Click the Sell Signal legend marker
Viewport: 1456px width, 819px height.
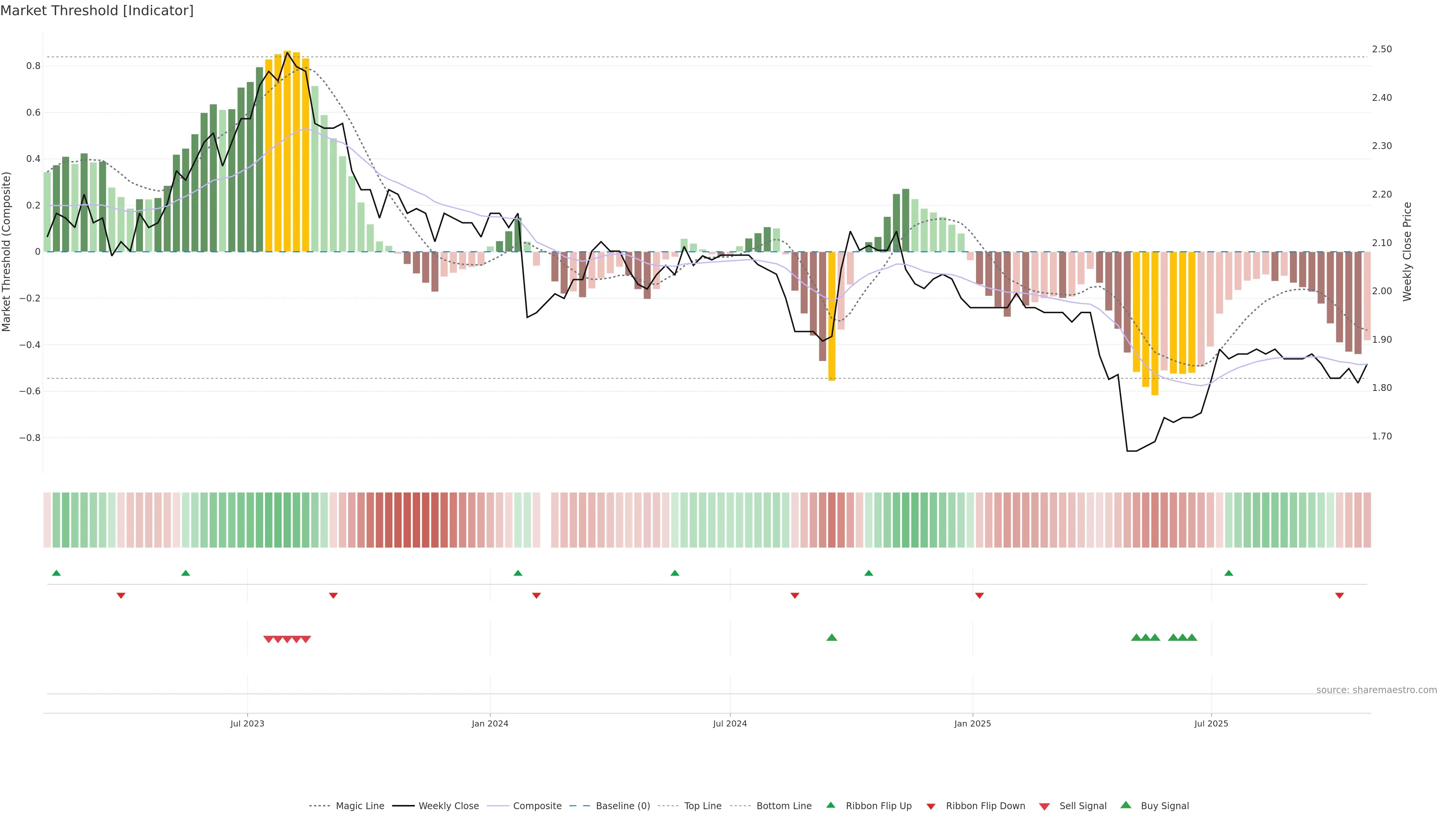(x=1044, y=806)
